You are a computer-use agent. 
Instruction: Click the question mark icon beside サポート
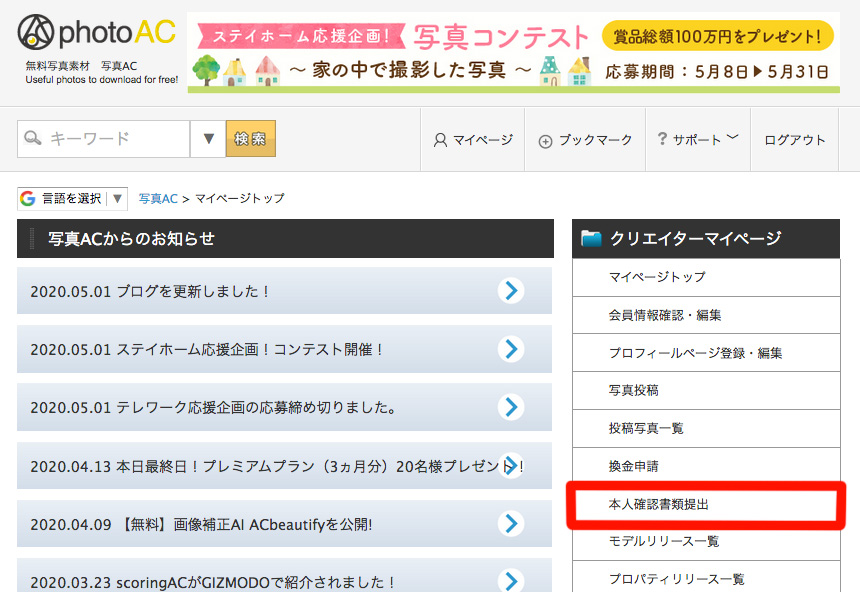click(662, 139)
